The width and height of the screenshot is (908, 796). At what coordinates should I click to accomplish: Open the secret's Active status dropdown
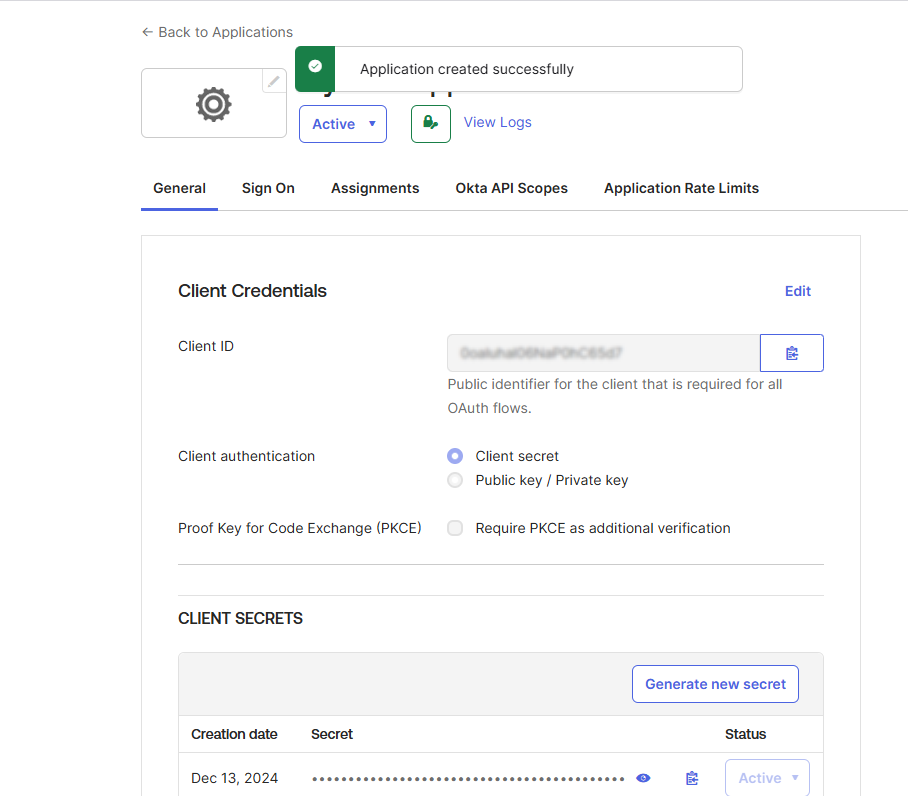pyautogui.click(x=767, y=778)
